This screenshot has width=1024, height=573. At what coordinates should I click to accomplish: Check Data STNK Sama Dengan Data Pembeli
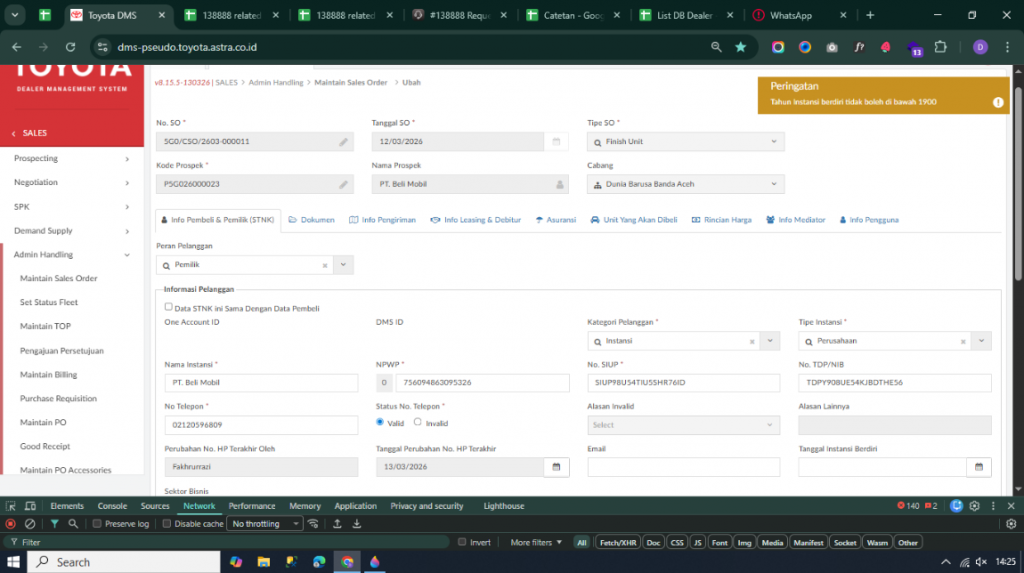click(169, 308)
